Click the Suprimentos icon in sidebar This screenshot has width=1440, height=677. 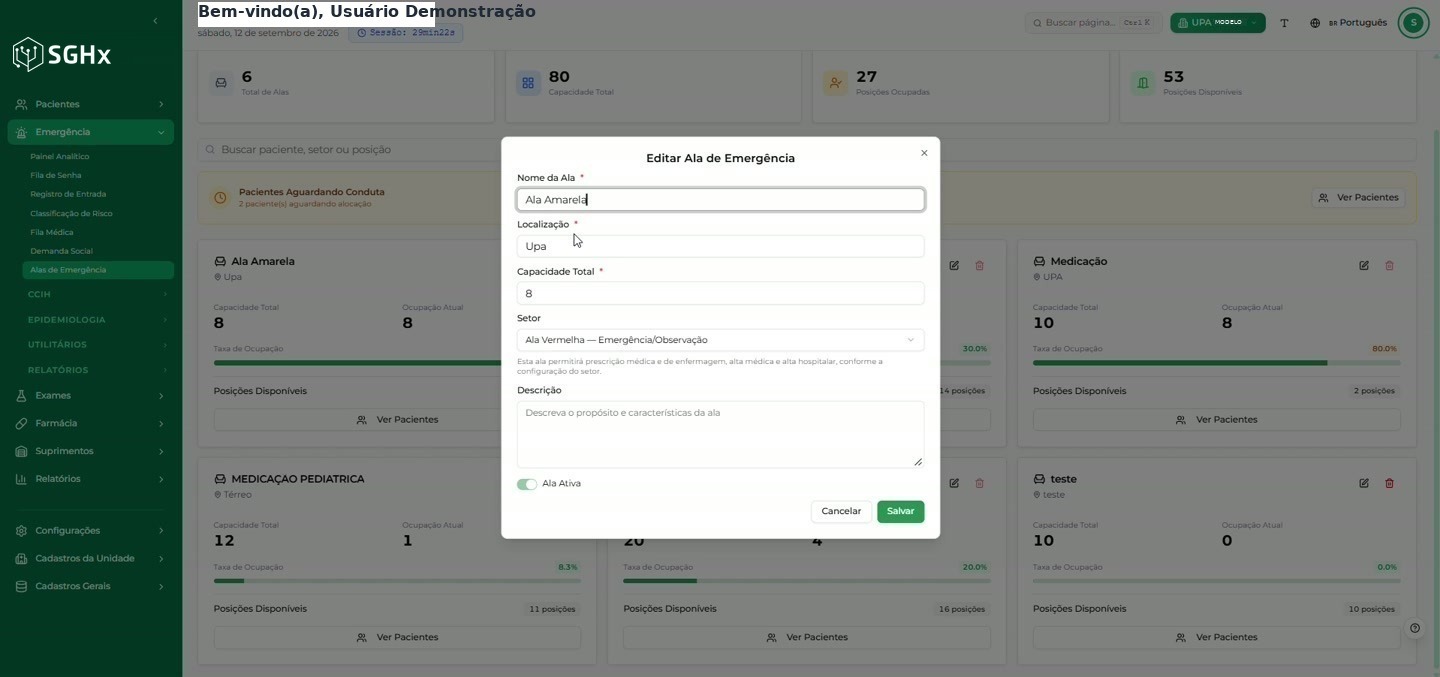point(21,451)
